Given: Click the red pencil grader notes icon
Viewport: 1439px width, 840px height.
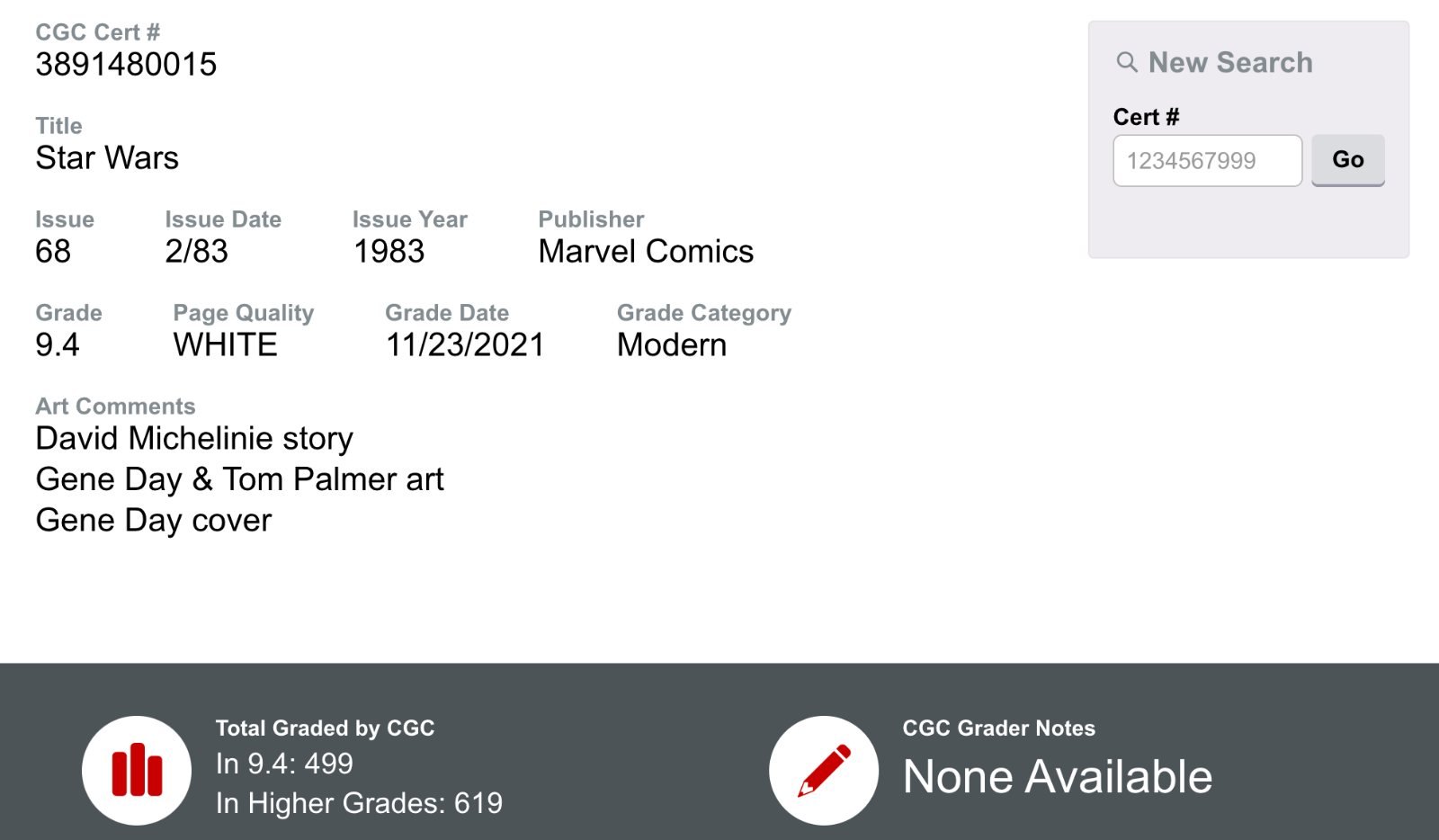Looking at the screenshot, I should [824, 770].
